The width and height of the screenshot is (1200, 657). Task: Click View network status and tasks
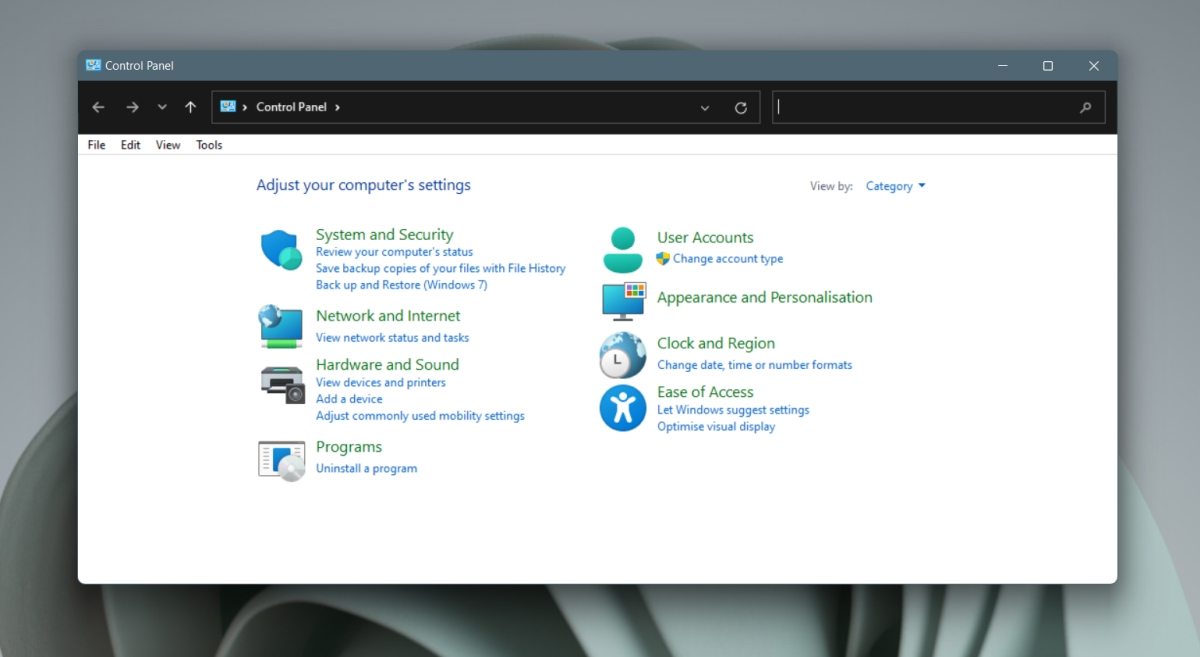pos(392,338)
